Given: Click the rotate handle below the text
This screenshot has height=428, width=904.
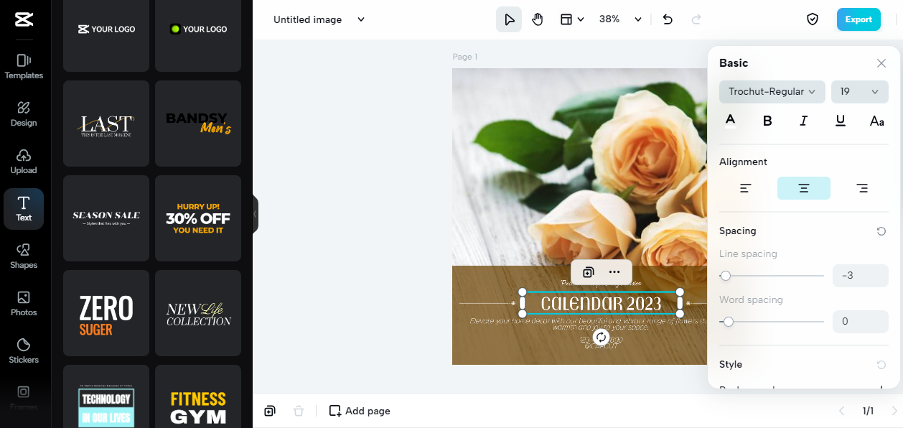Looking at the screenshot, I should click(601, 337).
